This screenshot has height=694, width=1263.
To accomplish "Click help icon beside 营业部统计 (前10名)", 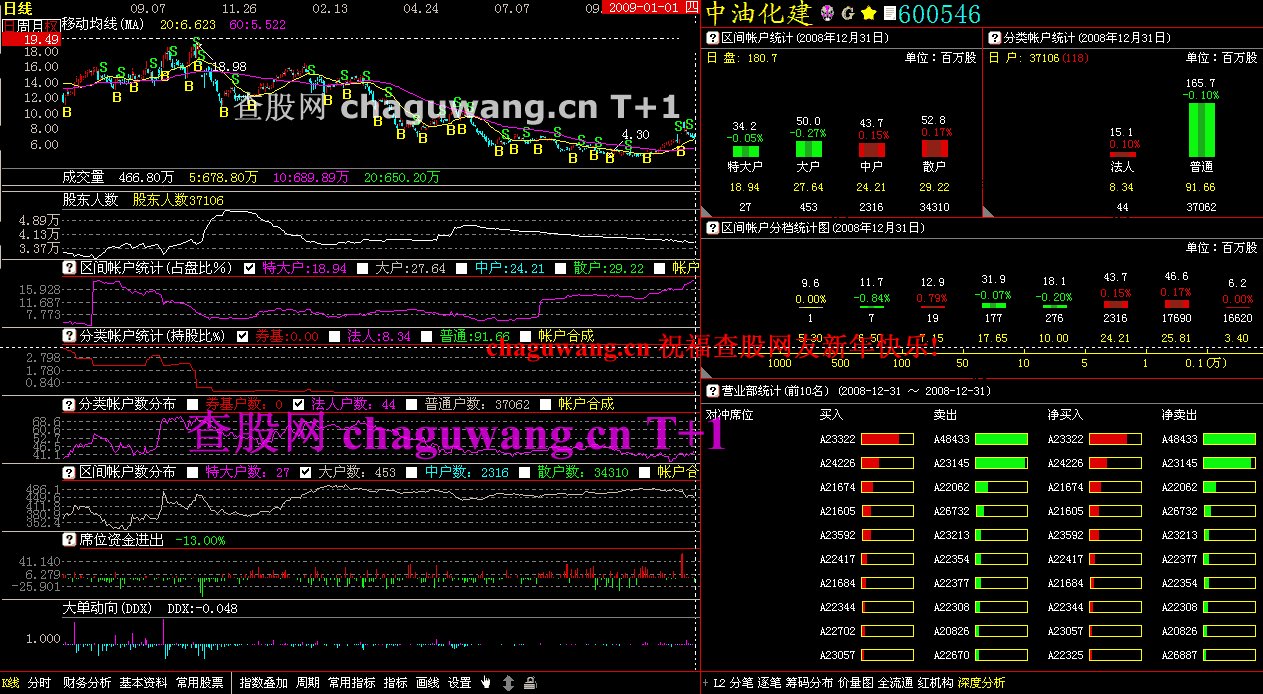I will click(x=713, y=391).
